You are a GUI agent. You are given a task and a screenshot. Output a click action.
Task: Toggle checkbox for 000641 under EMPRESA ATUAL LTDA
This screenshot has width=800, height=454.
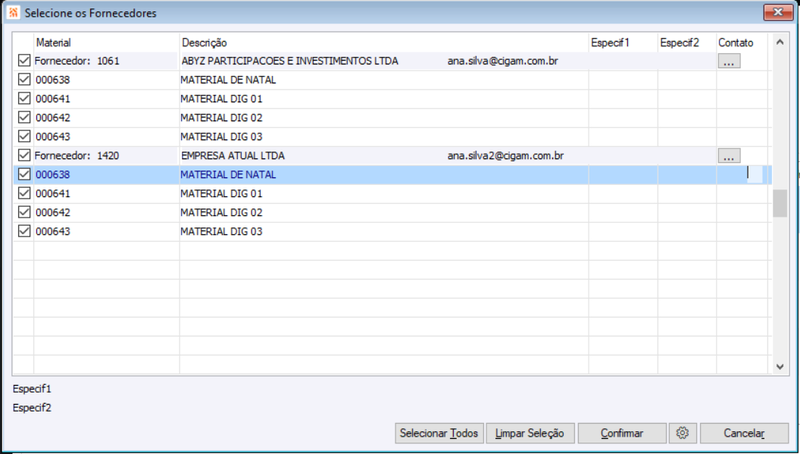24,193
